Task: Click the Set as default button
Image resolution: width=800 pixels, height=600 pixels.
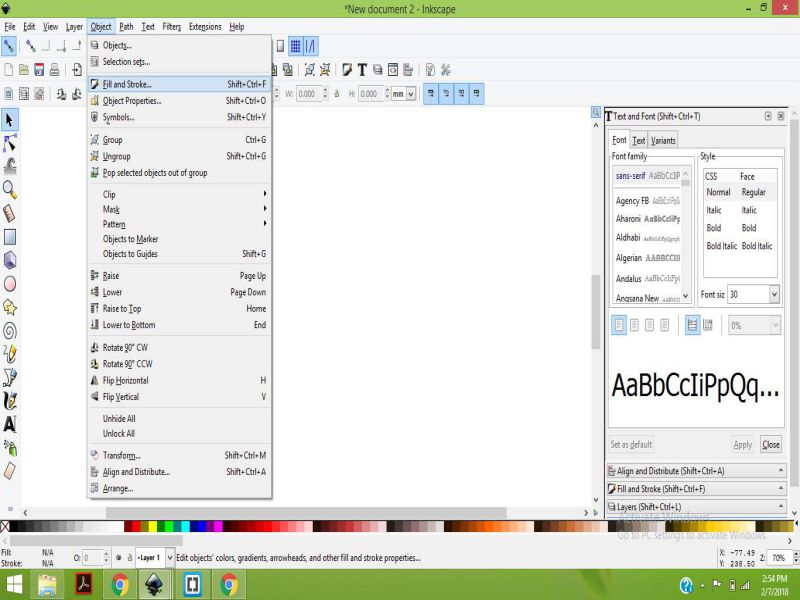Action: coord(631,444)
